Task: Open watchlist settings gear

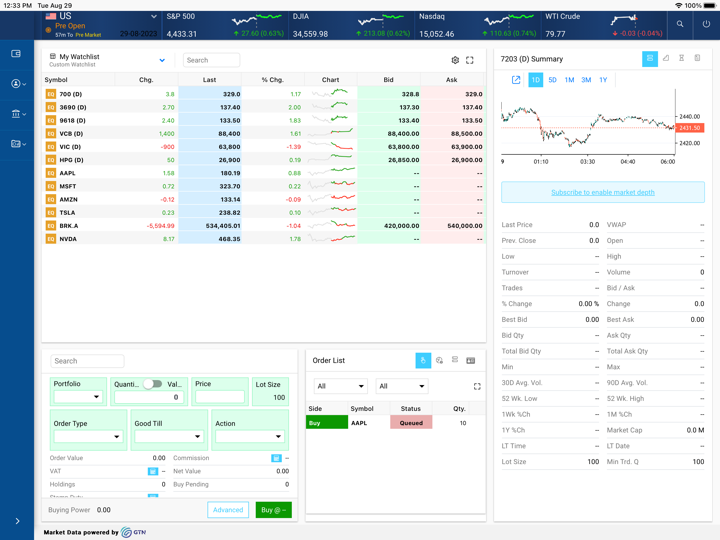Action: coord(455,60)
